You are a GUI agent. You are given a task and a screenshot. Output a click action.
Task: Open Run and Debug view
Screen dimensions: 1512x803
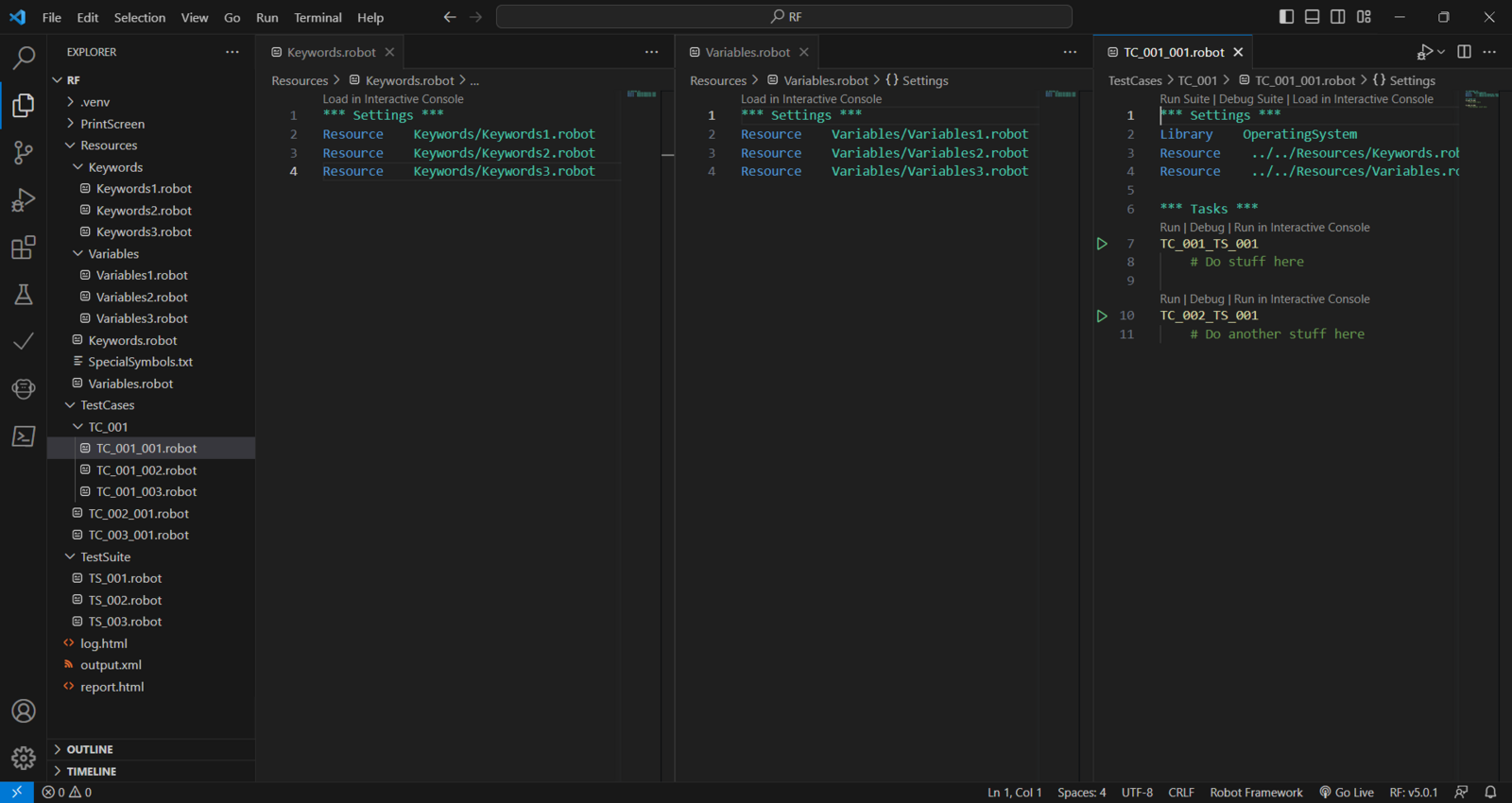point(24,199)
